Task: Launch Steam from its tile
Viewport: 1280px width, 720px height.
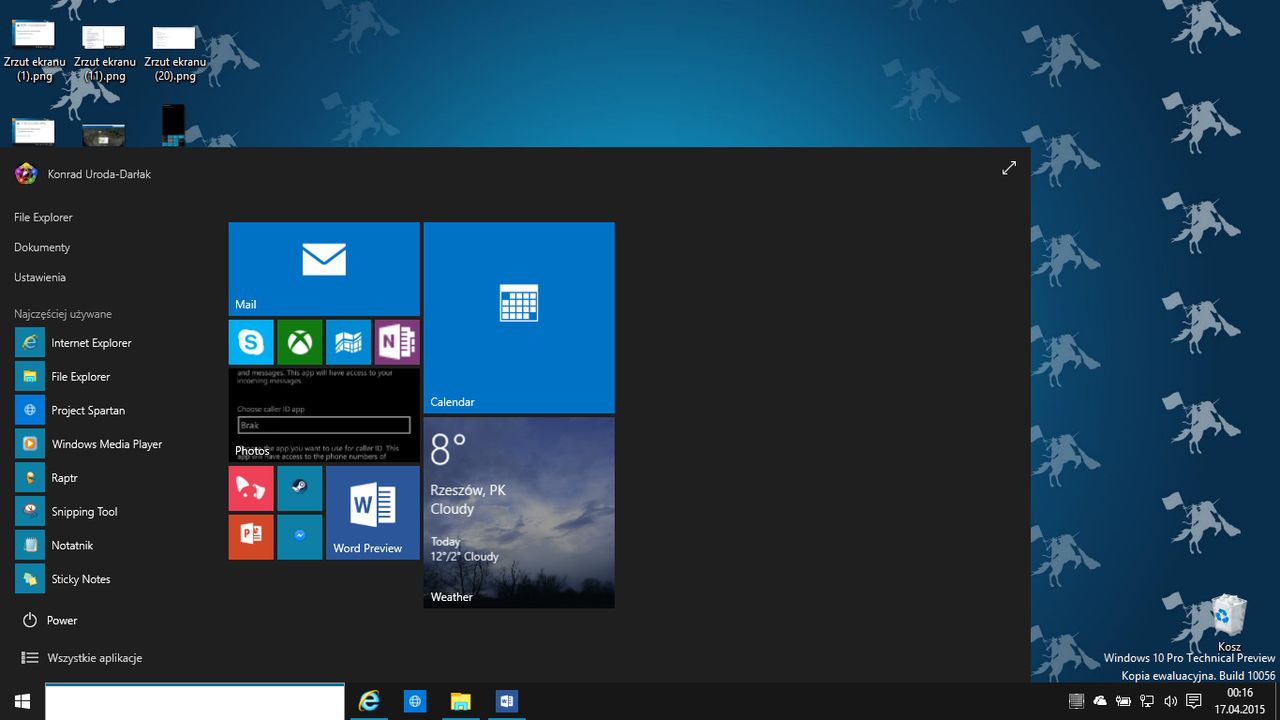Action: pyautogui.click(x=300, y=489)
